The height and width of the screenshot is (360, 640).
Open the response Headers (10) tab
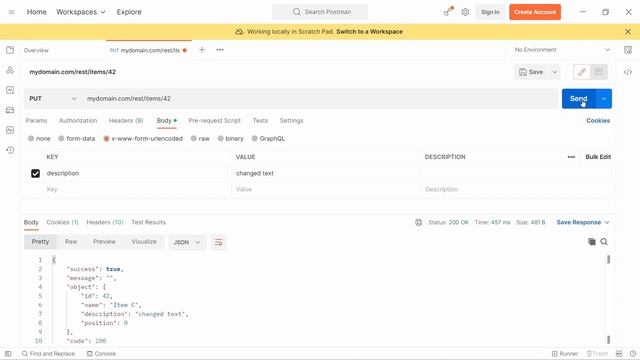104,222
